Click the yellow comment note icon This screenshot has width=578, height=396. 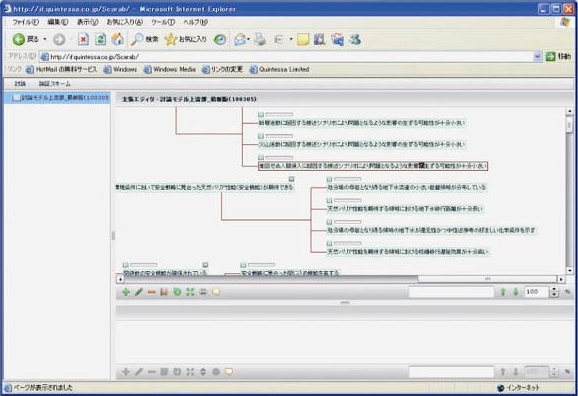click(216, 292)
